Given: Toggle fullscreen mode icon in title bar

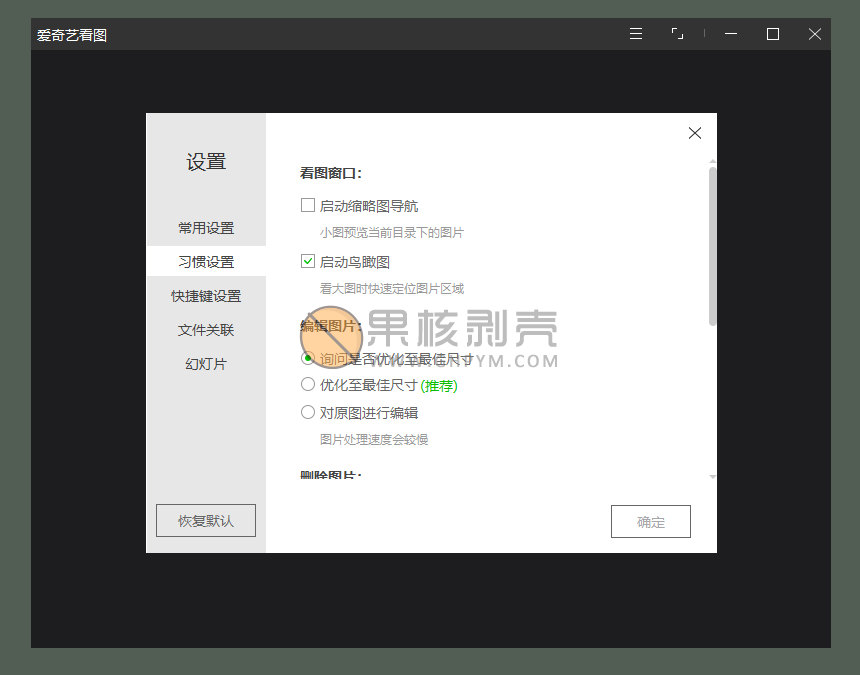Looking at the screenshot, I should click(677, 34).
